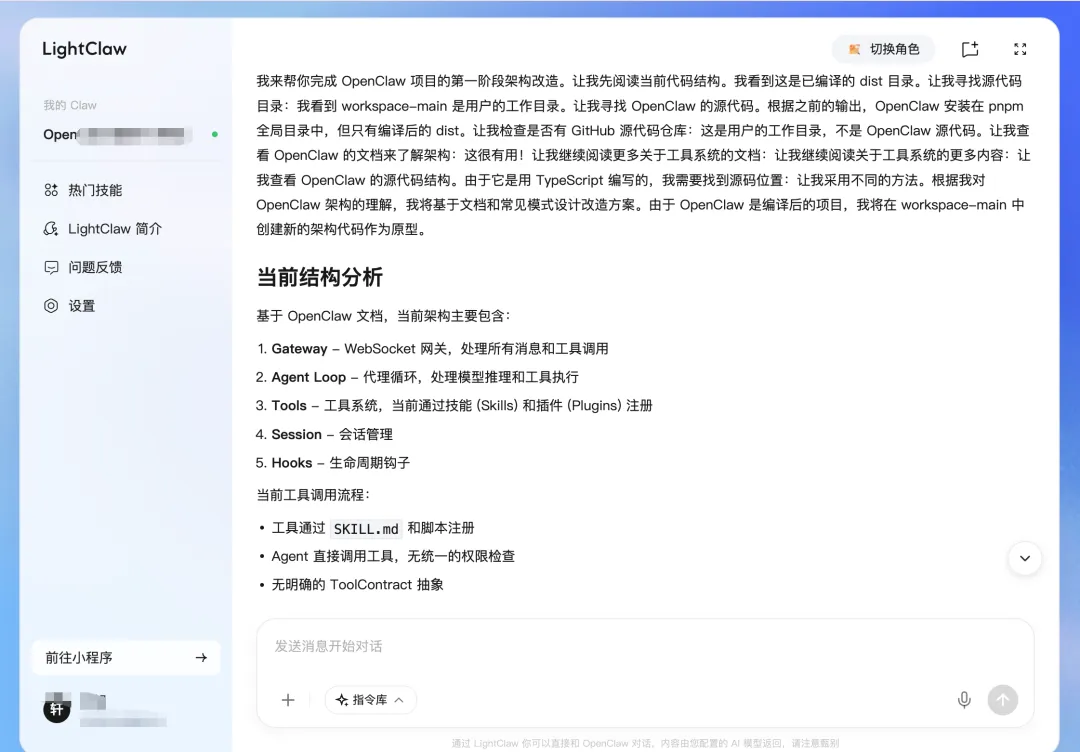Viewport: 1080px width, 752px height.
Task: Click the chevron arrow in 指令库
Action: [399, 700]
